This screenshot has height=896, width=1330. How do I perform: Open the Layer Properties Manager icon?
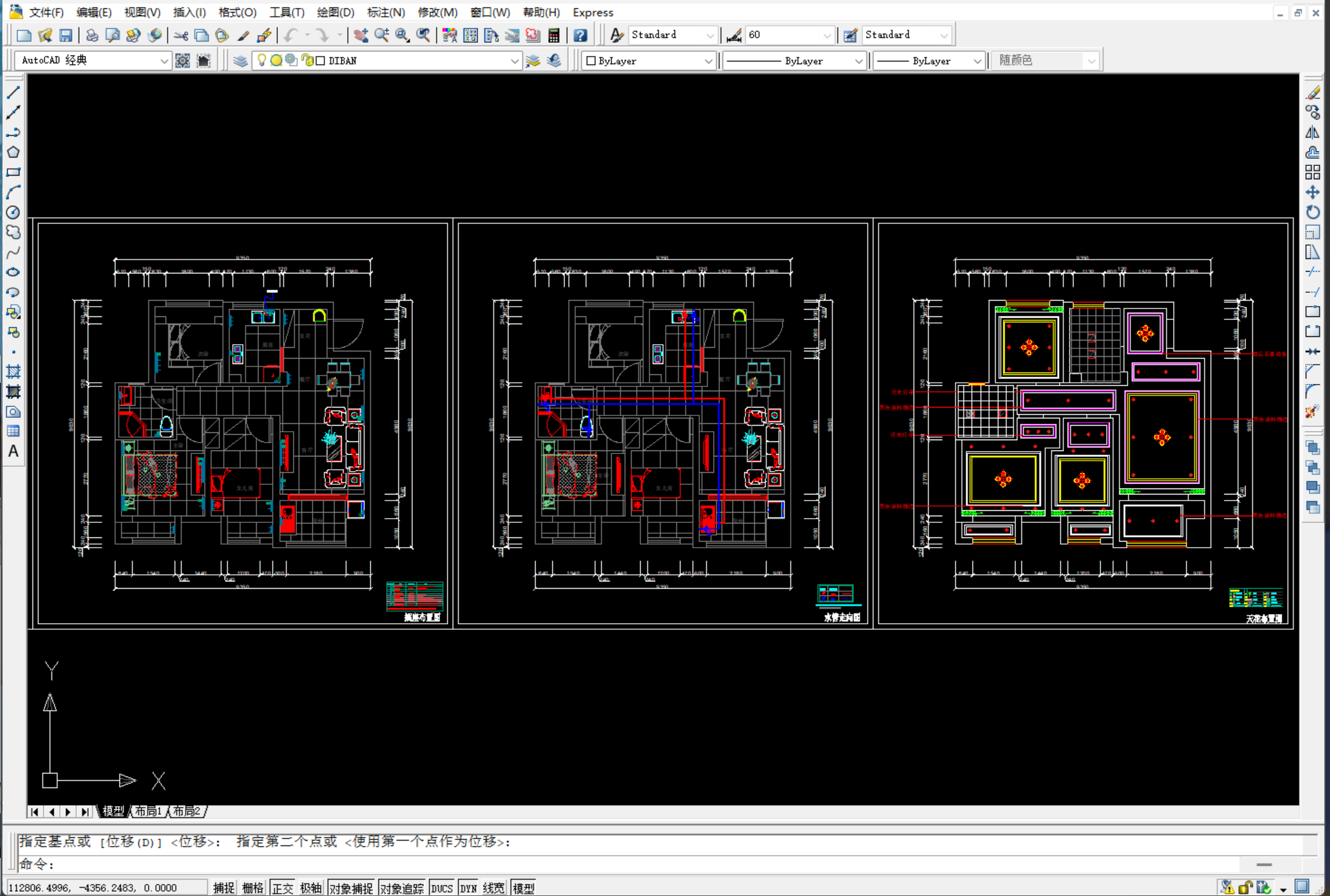coord(240,60)
